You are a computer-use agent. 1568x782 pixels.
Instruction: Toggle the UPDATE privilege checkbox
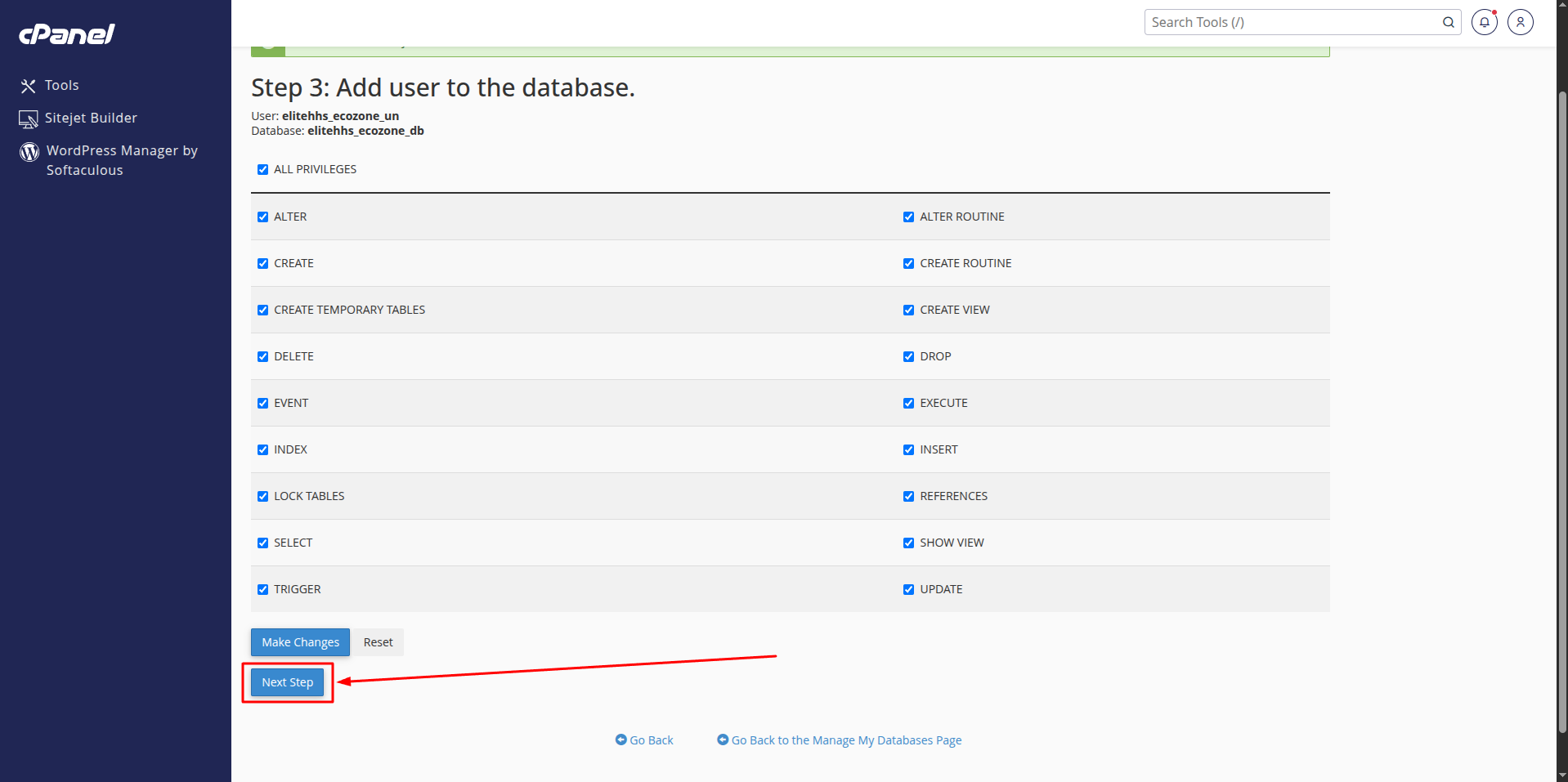(908, 589)
